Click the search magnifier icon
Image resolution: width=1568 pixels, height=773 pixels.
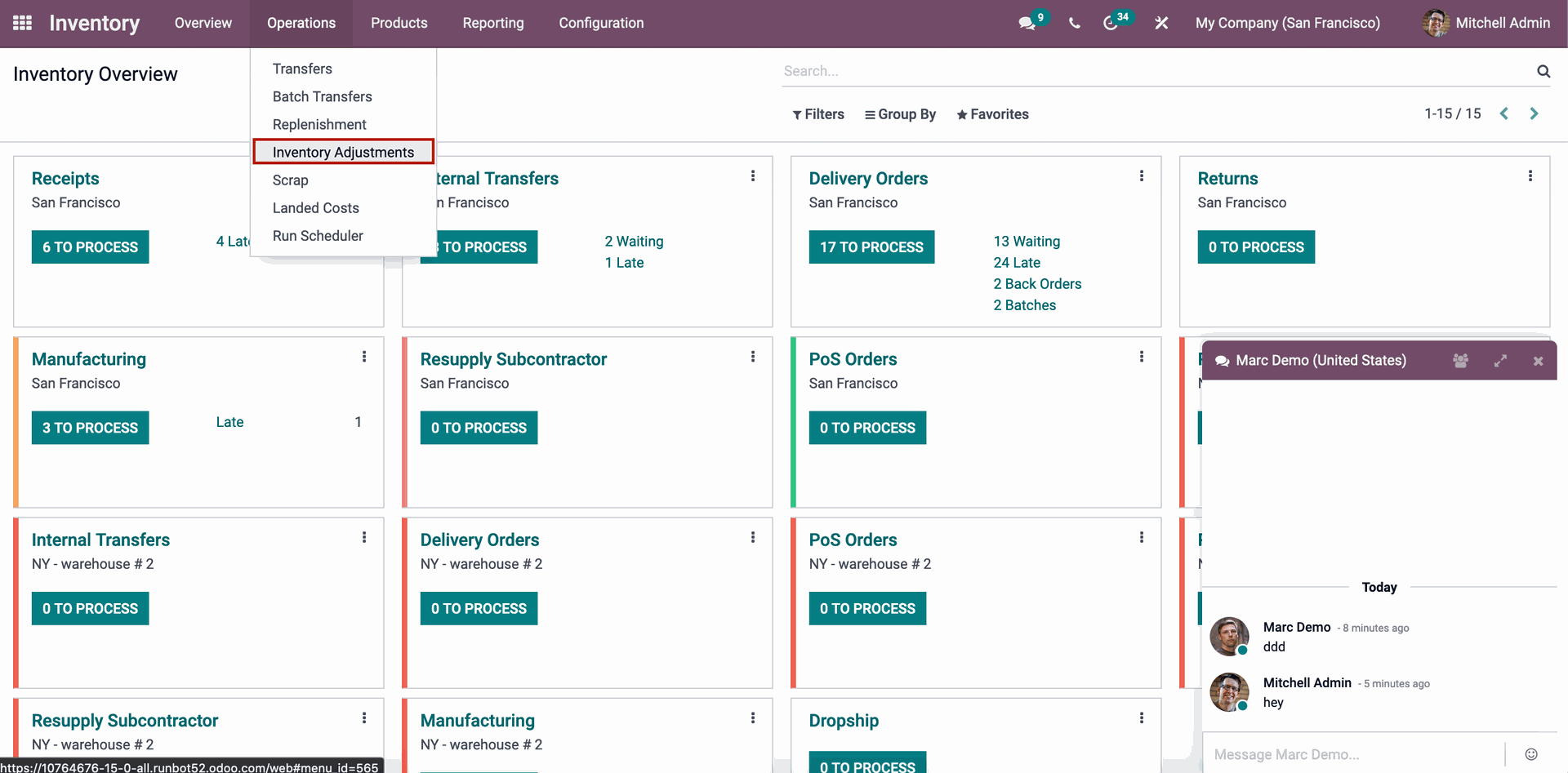(1543, 71)
